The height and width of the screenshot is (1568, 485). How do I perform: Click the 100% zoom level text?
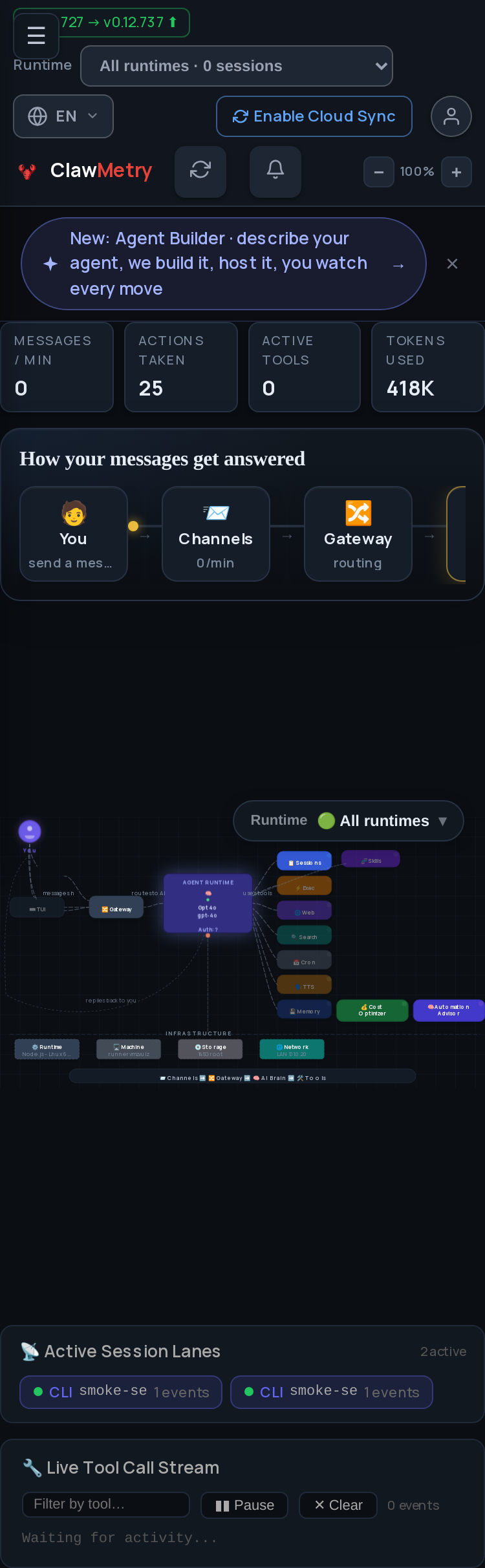(x=417, y=171)
